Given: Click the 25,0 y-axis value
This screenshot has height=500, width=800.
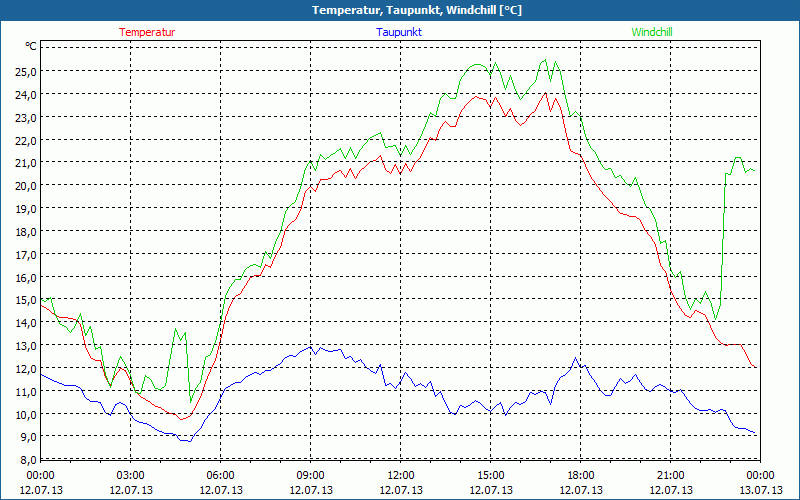Looking at the screenshot, I should 26,71.
